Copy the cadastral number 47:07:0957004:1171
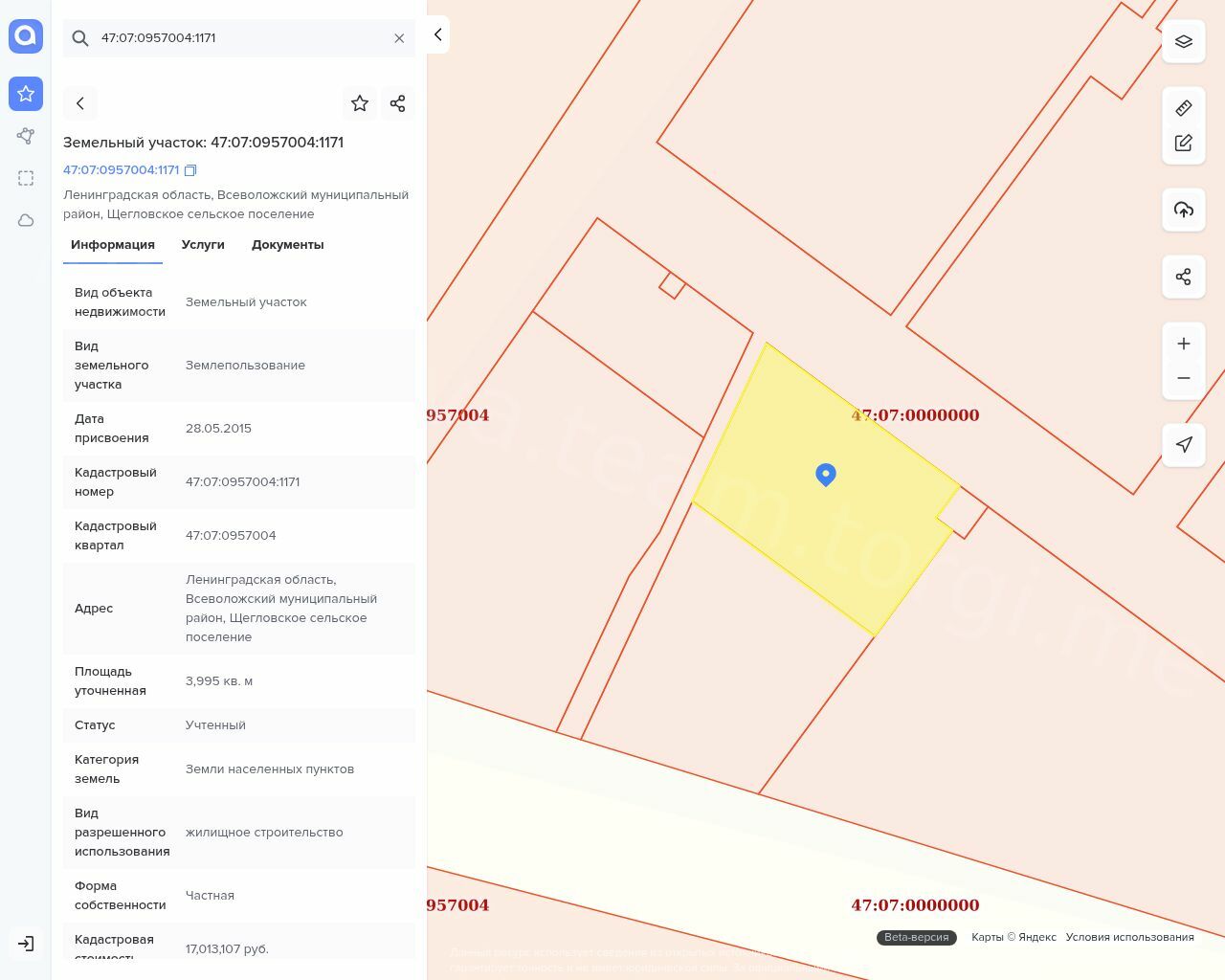The height and width of the screenshot is (980, 1225). point(190,170)
